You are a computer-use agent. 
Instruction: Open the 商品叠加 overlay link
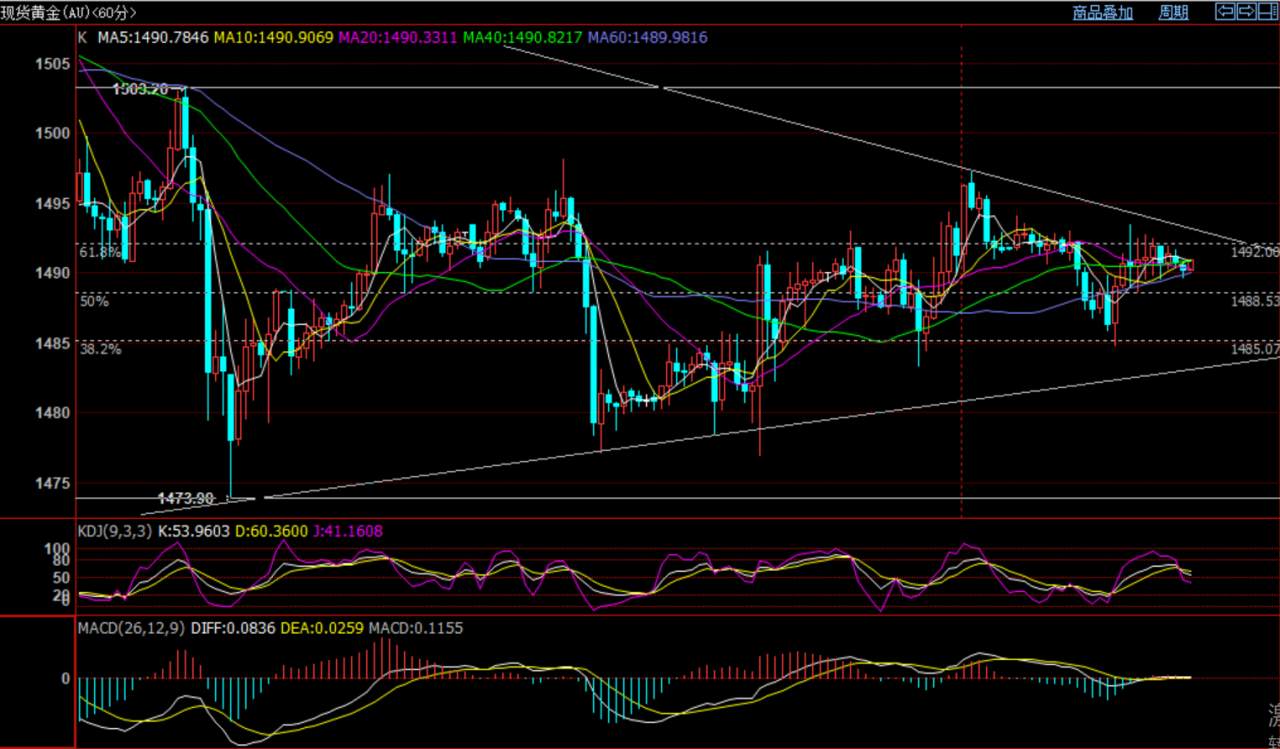1103,12
